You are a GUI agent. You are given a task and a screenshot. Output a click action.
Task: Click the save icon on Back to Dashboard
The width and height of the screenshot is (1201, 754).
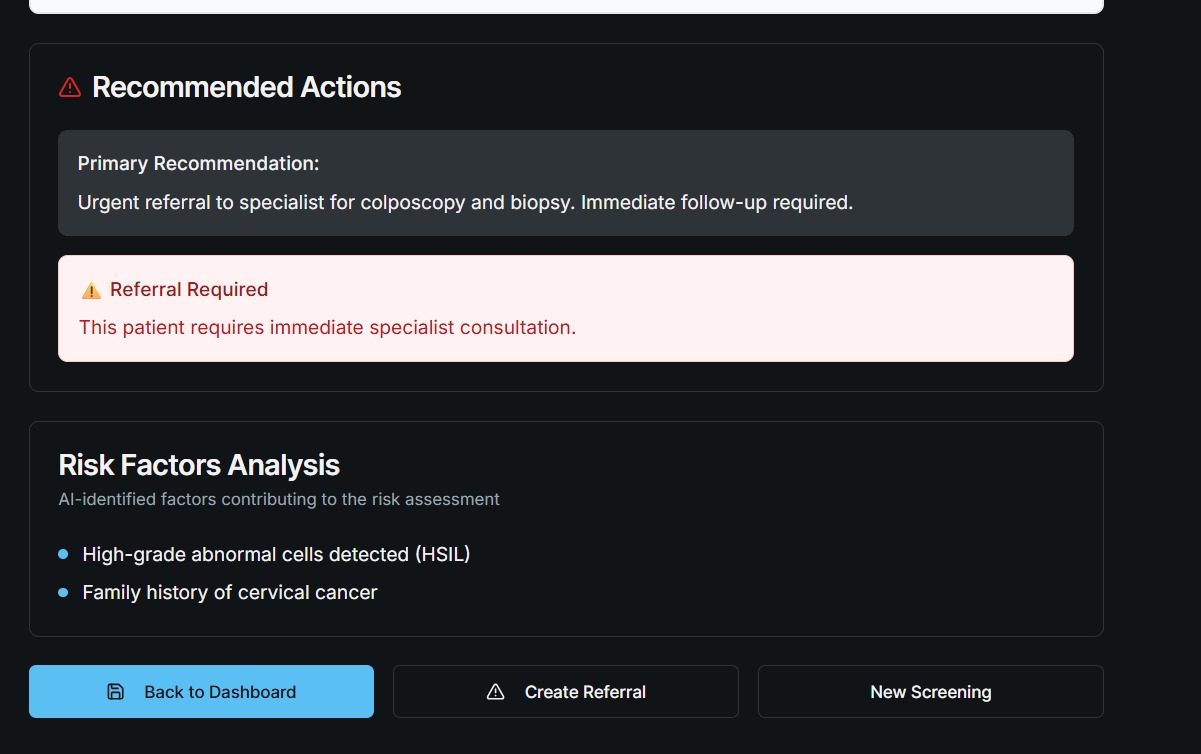pyautogui.click(x=116, y=692)
